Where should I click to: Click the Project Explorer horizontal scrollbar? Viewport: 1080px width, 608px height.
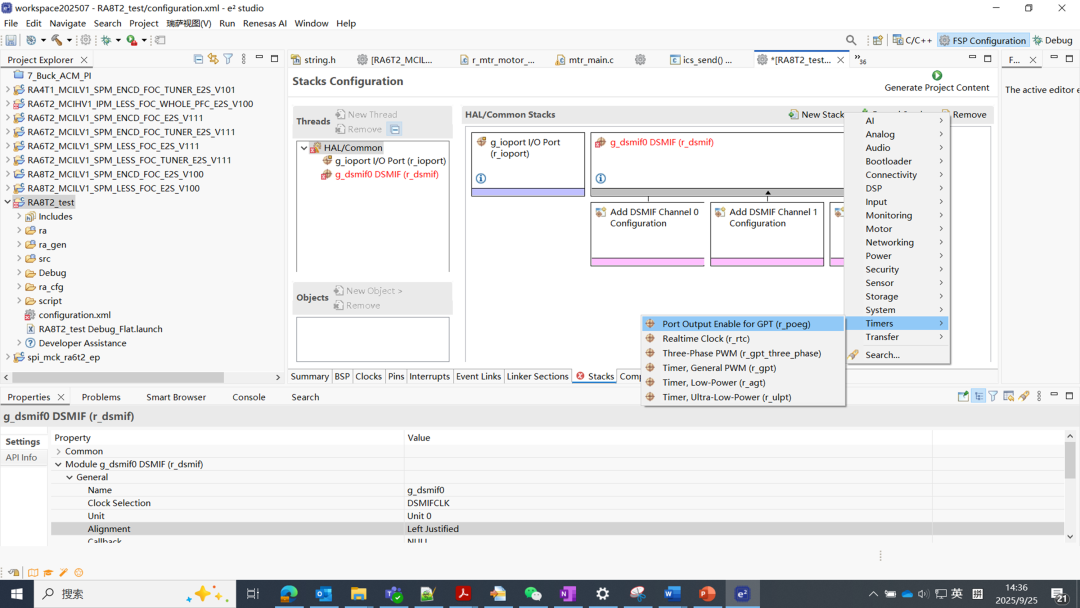(118, 377)
